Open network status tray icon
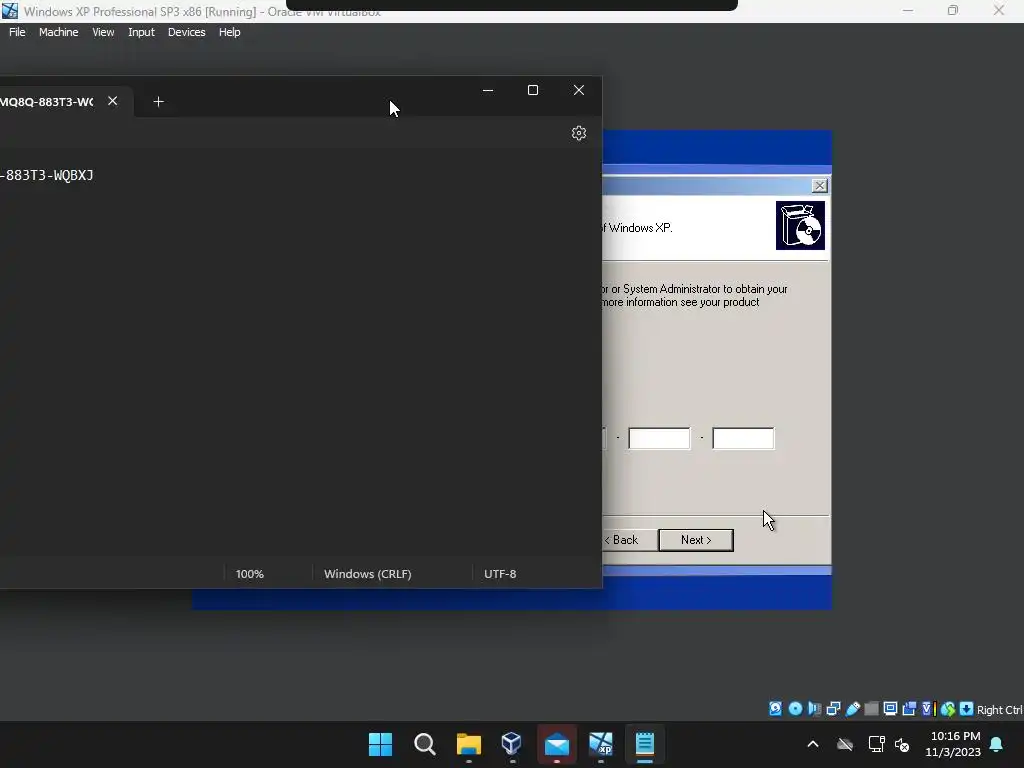The height and width of the screenshot is (768, 1024). (x=876, y=744)
